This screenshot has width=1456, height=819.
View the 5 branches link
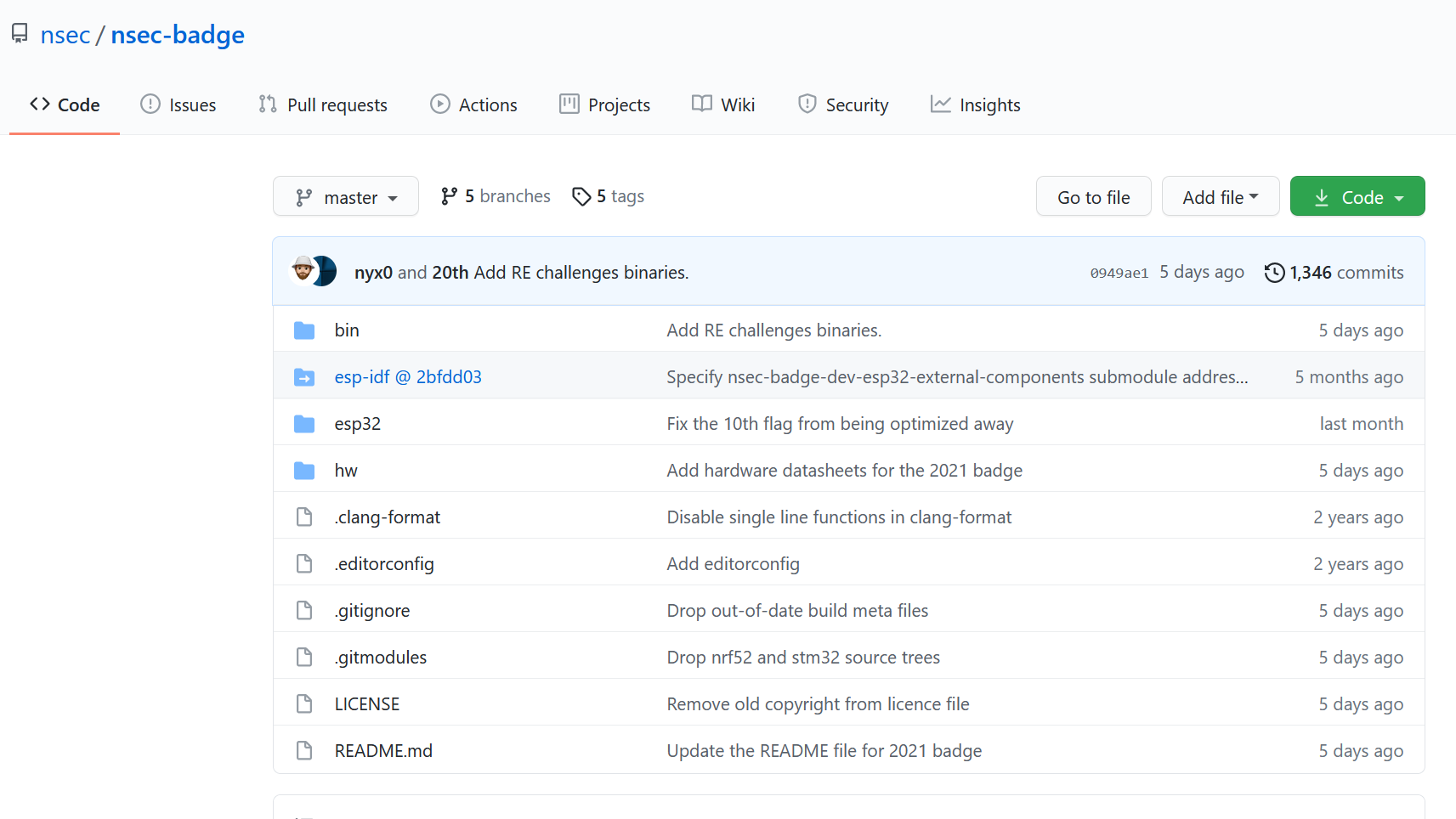(x=496, y=196)
